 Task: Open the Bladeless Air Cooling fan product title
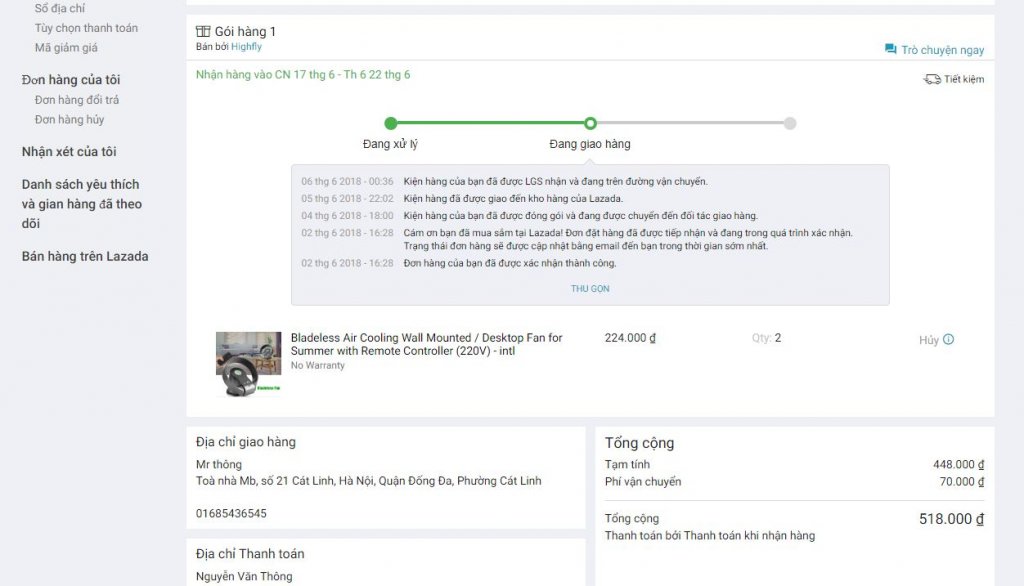(x=426, y=344)
